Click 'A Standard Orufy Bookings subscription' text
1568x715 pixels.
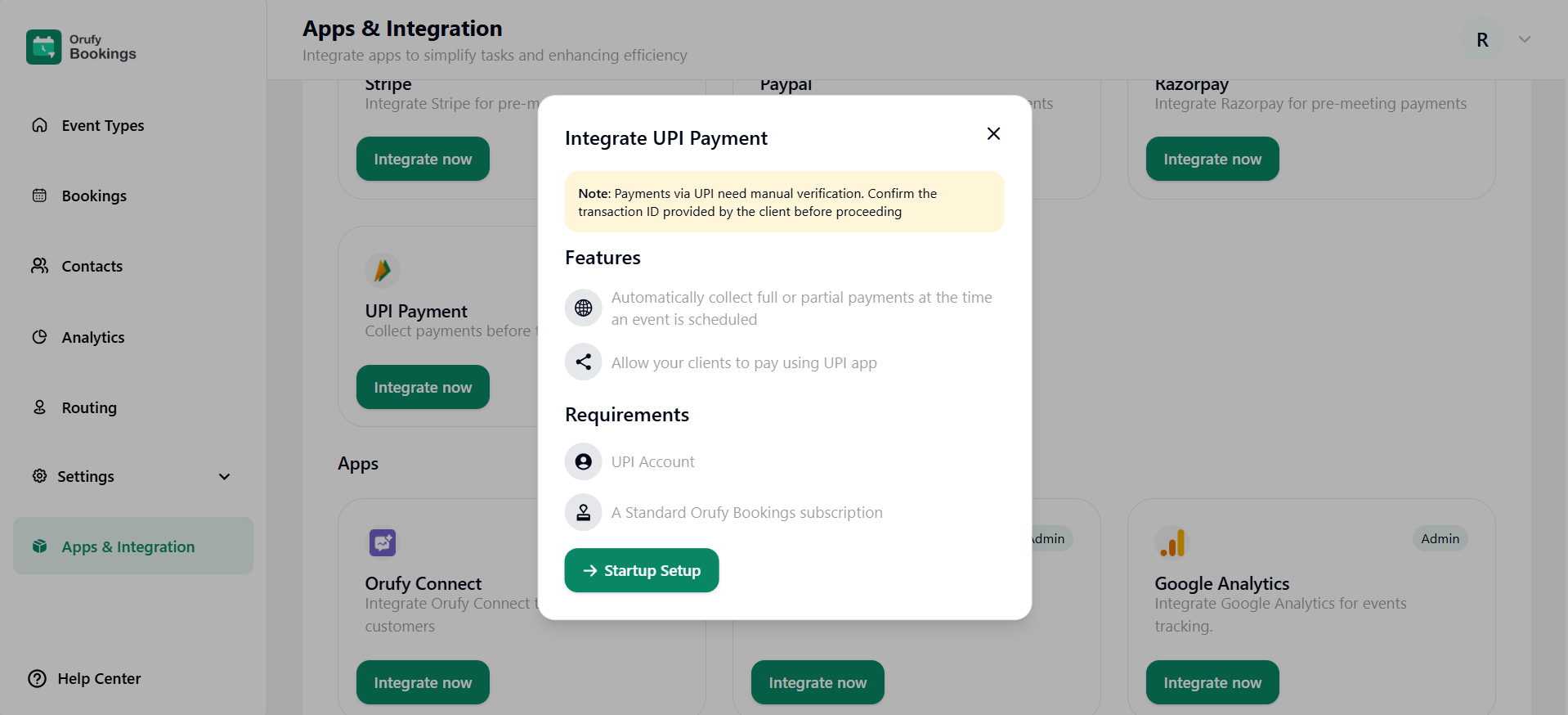(x=747, y=512)
